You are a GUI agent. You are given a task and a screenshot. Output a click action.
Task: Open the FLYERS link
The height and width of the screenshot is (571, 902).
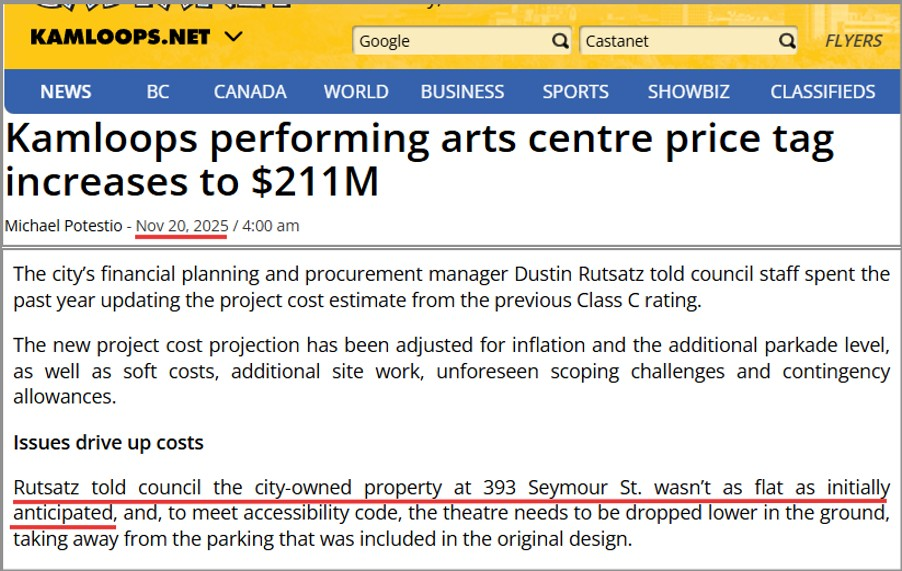[x=853, y=41]
